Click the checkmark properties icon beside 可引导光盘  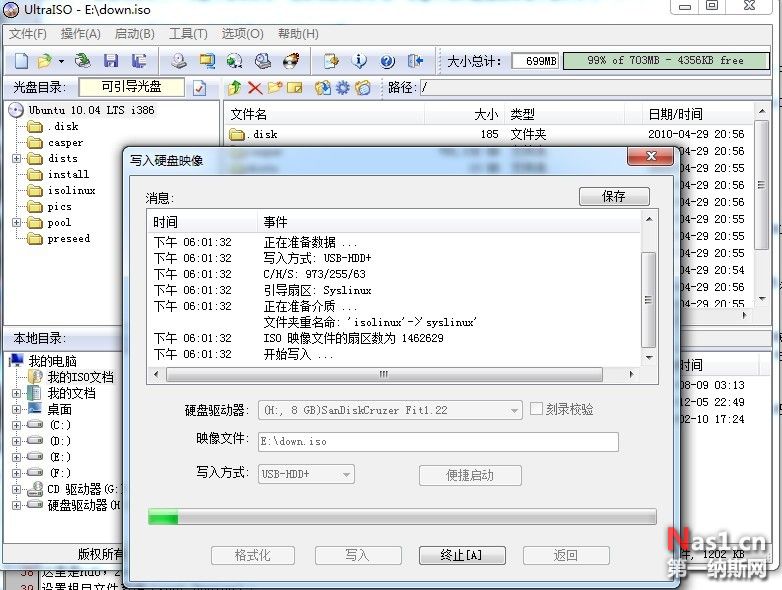(x=199, y=88)
